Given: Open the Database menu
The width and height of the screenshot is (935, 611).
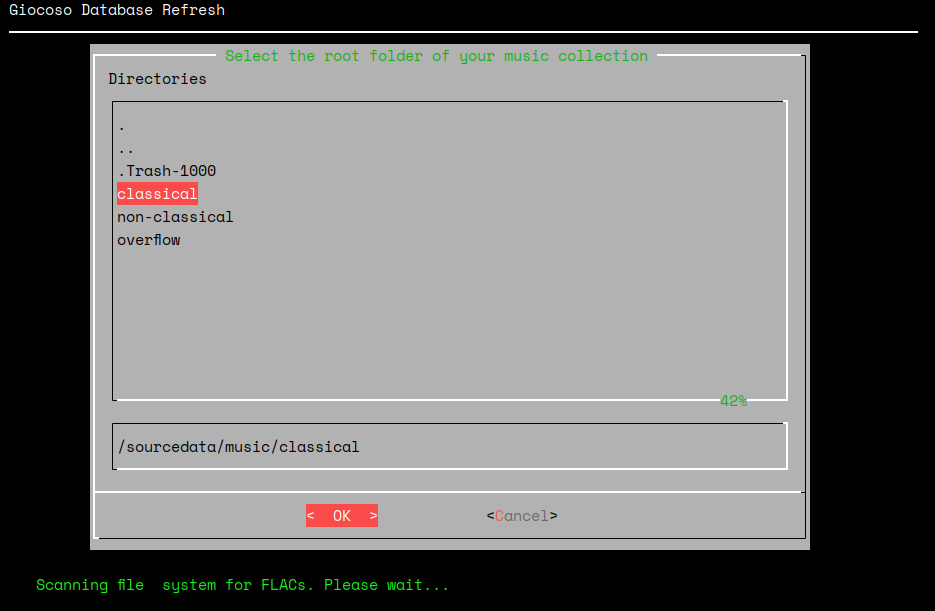Looking at the screenshot, I should click(116, 10).
